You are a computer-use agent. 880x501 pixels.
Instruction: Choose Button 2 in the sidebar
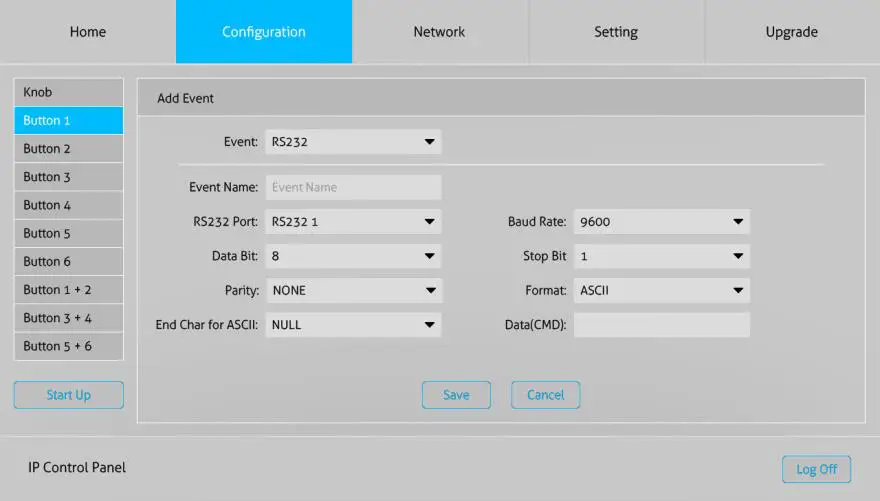pyautogui.click(x=68, y=149)
